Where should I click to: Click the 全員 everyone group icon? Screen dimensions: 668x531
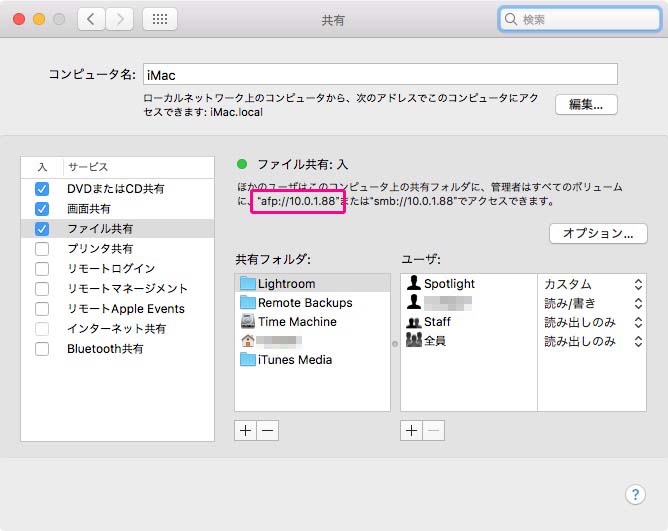[x=414, y=340]
